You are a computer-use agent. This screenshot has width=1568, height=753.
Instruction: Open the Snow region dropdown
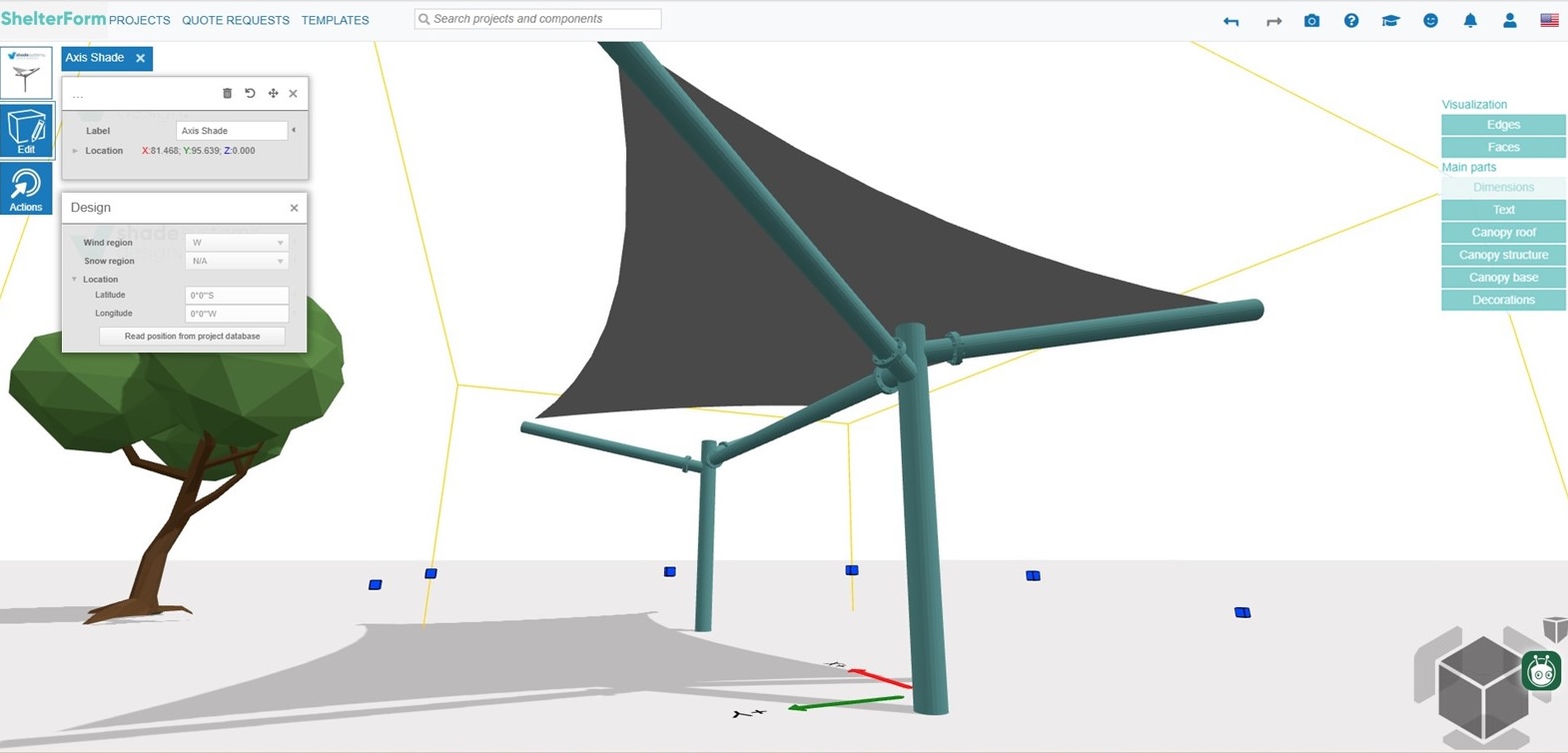coord(237,262)
